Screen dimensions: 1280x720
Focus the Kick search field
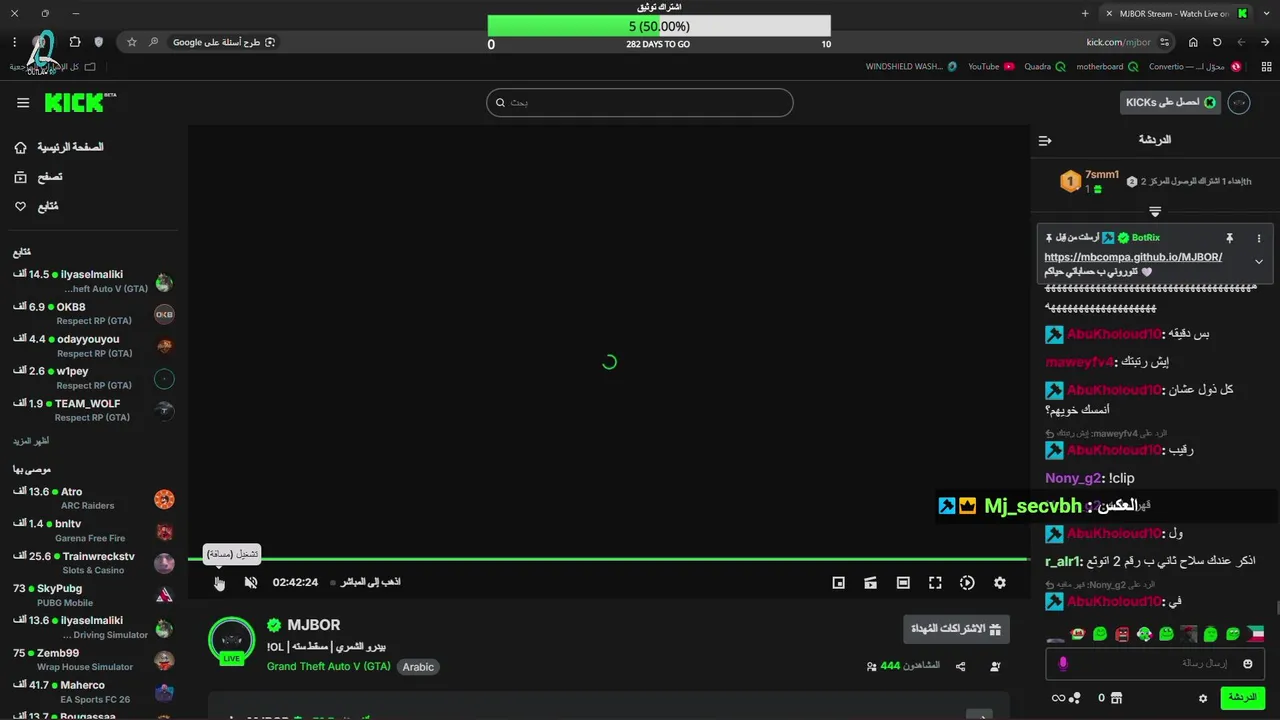tap(640, 102)
